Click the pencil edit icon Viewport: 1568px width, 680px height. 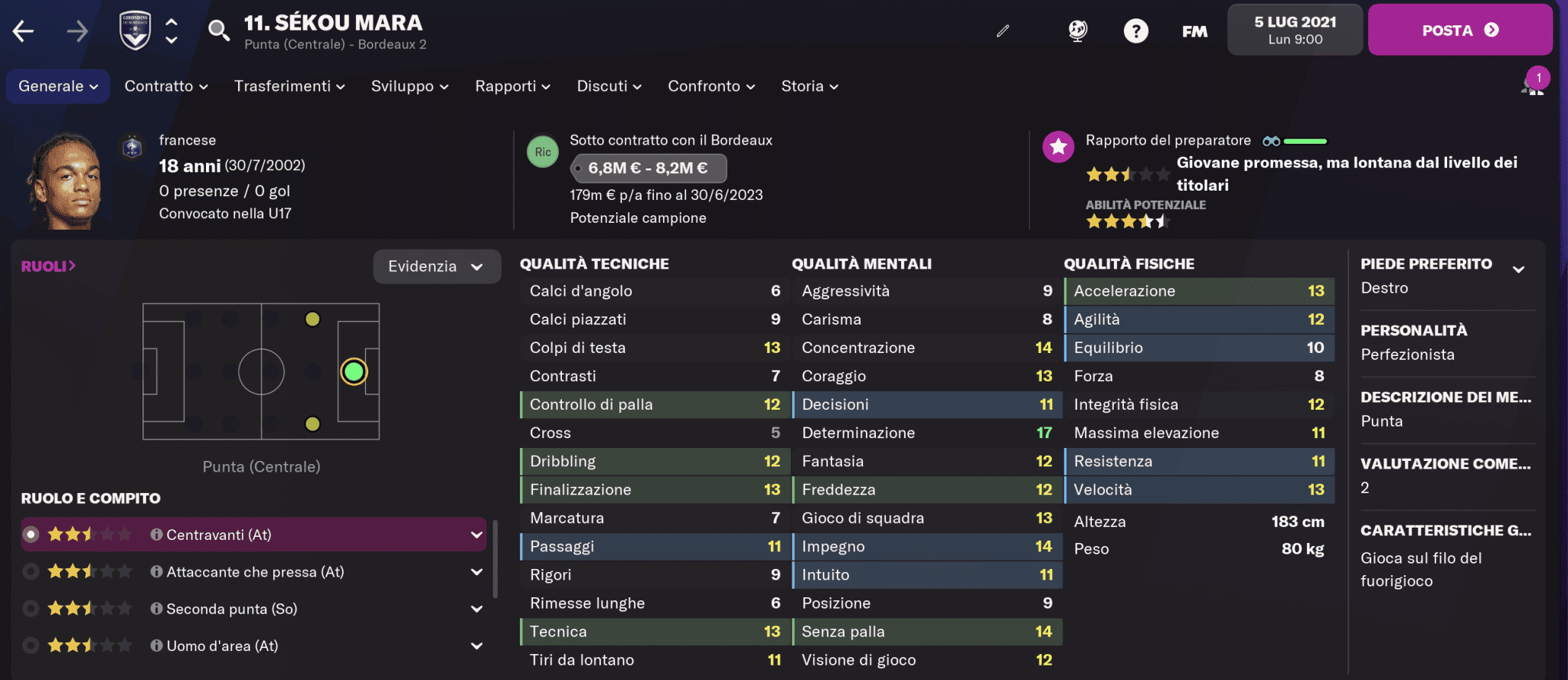(1003, 31)
